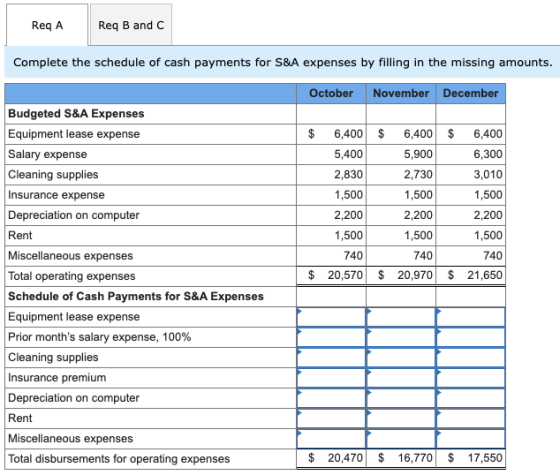Click the instruction text about missing amounts
Screen dimensions: 560x475
point(282,62)
